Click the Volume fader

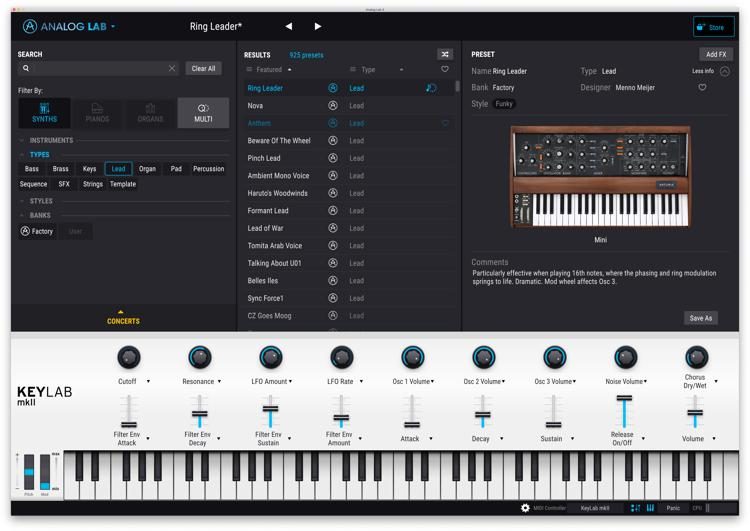point(695,412)
